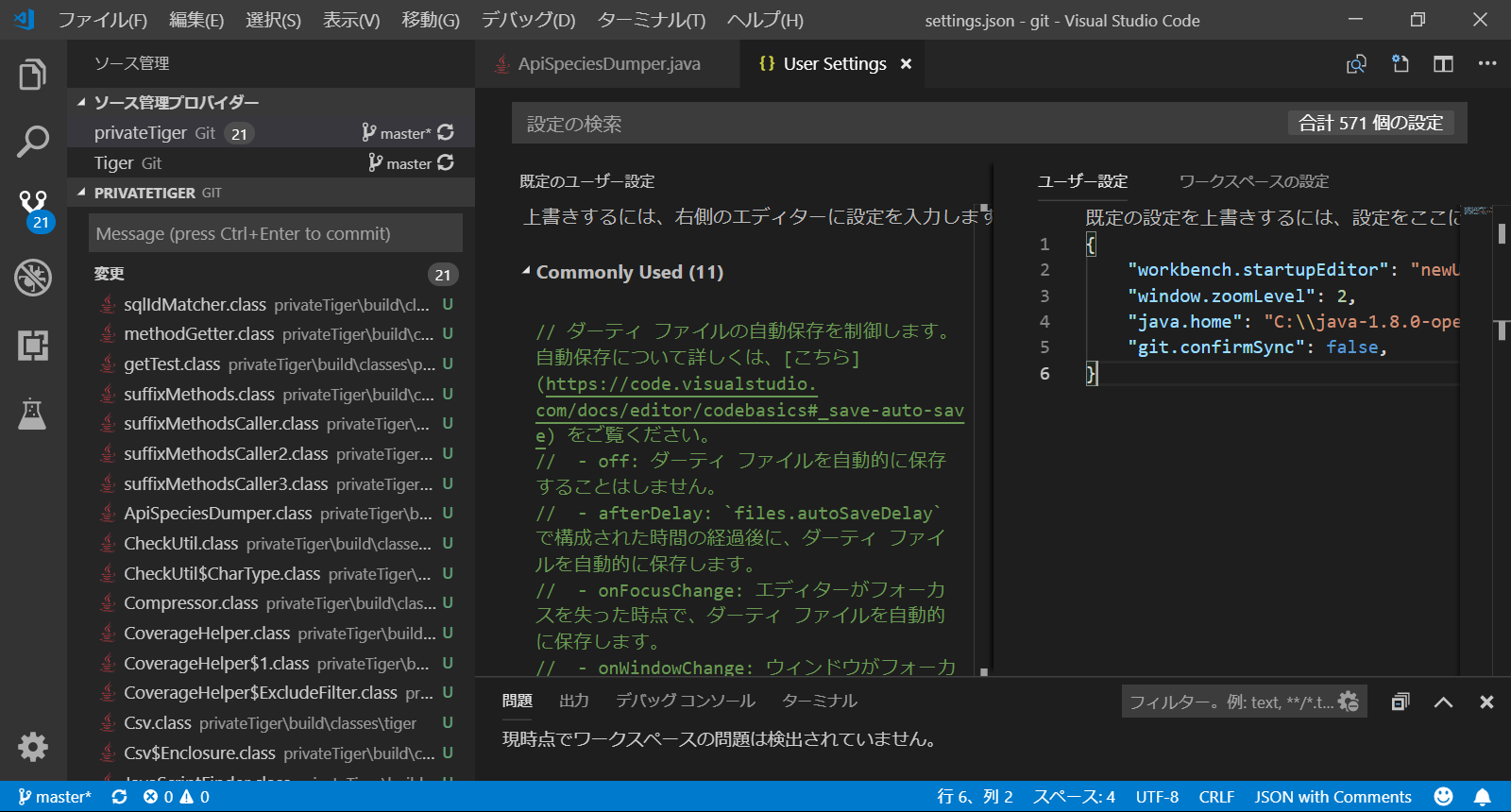Click the default settings pane scrollbar

coord(983,439)
